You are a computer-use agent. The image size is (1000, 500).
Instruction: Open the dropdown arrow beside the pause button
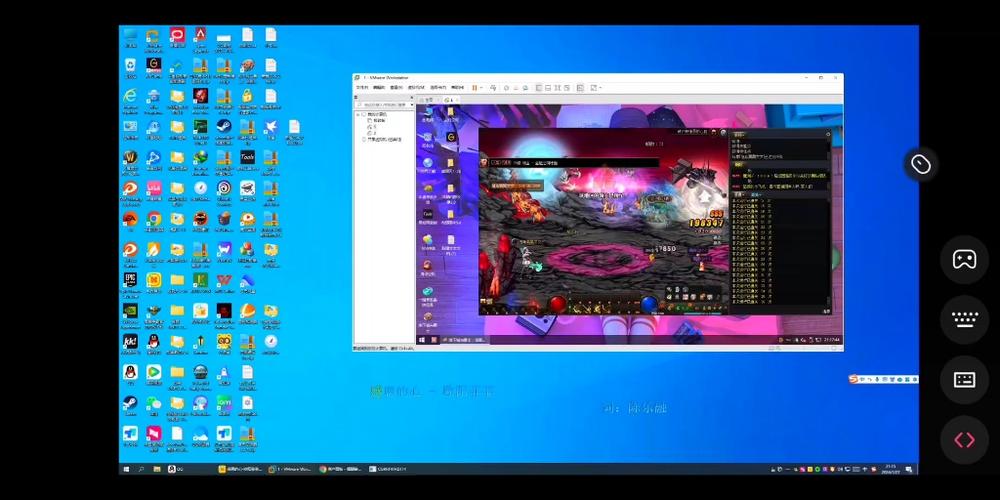coord(482,87)
